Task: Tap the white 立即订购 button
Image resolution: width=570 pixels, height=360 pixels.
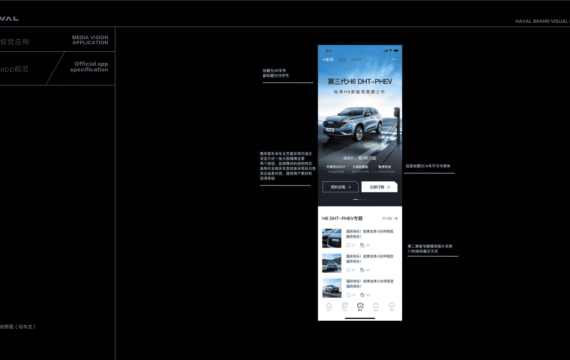Action: 379,187
